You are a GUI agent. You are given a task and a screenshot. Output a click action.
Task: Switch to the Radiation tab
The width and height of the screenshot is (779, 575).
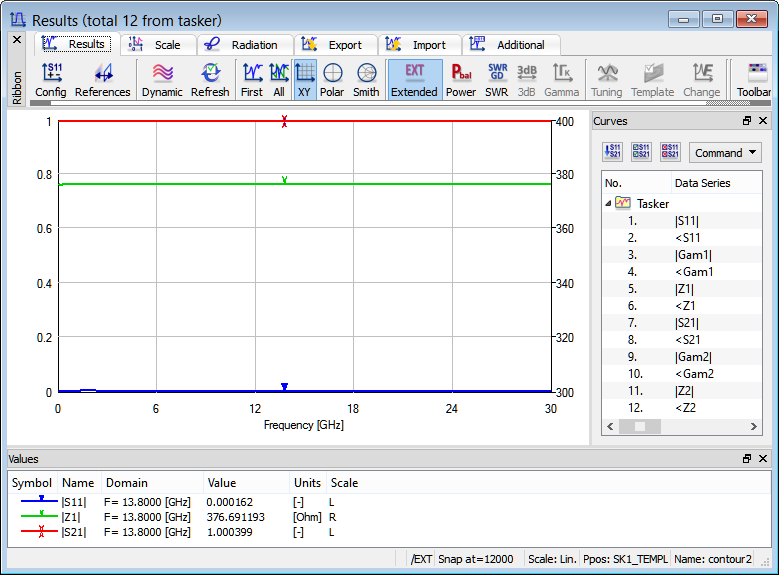tap(244, 45)
